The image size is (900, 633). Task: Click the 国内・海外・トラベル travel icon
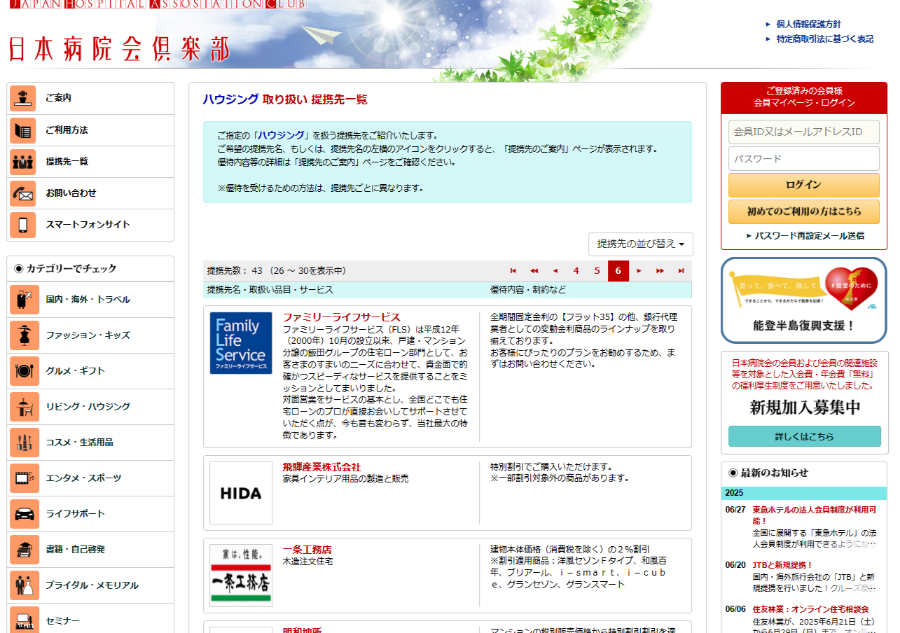[x=24, y=300]
